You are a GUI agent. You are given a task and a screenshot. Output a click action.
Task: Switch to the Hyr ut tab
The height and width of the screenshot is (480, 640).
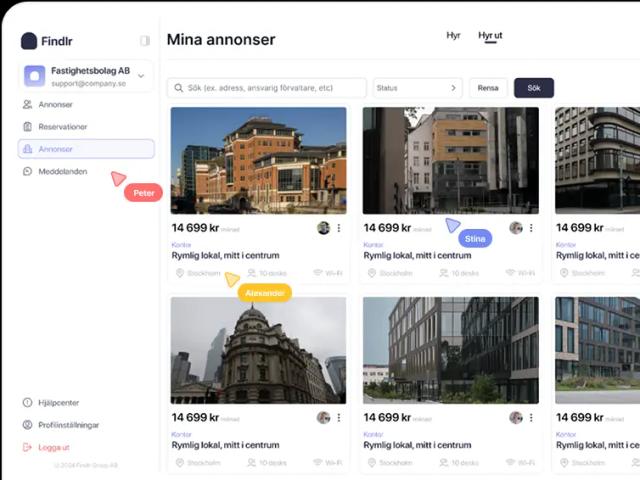click(490, 36)
